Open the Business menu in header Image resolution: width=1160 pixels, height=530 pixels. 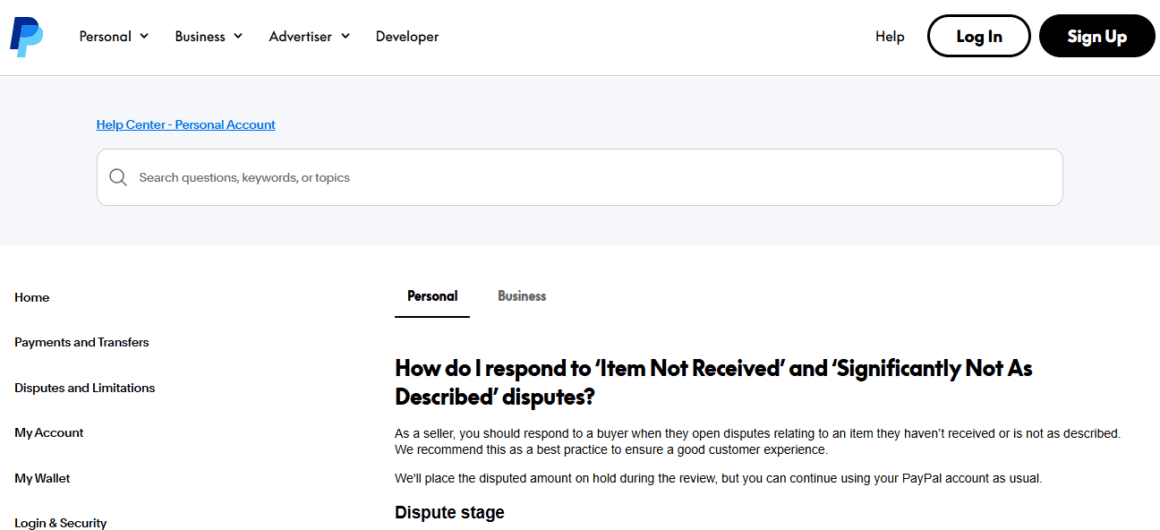click(209, 36)
